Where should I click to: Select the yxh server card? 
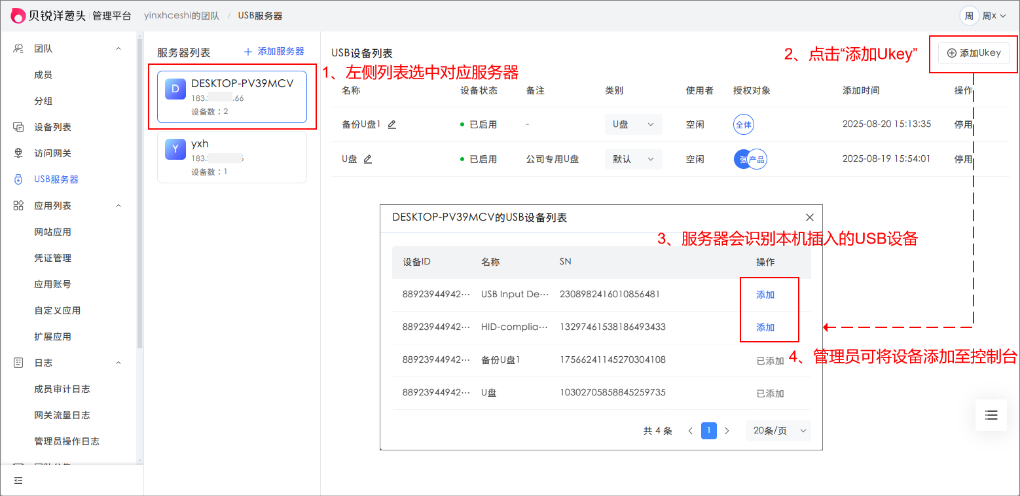tap(232, 158)
